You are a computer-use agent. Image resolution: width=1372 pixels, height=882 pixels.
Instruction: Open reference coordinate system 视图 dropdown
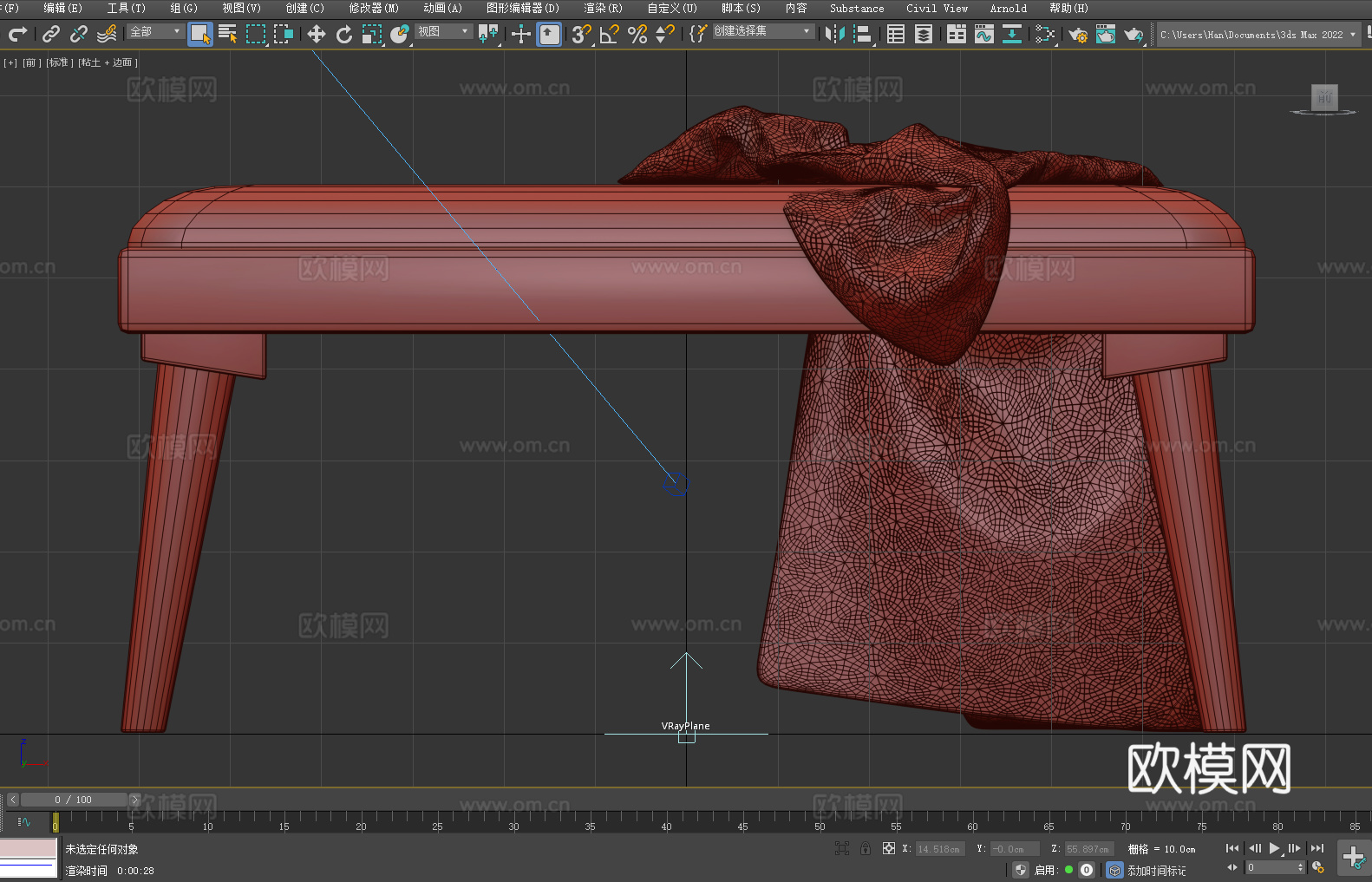443,31
